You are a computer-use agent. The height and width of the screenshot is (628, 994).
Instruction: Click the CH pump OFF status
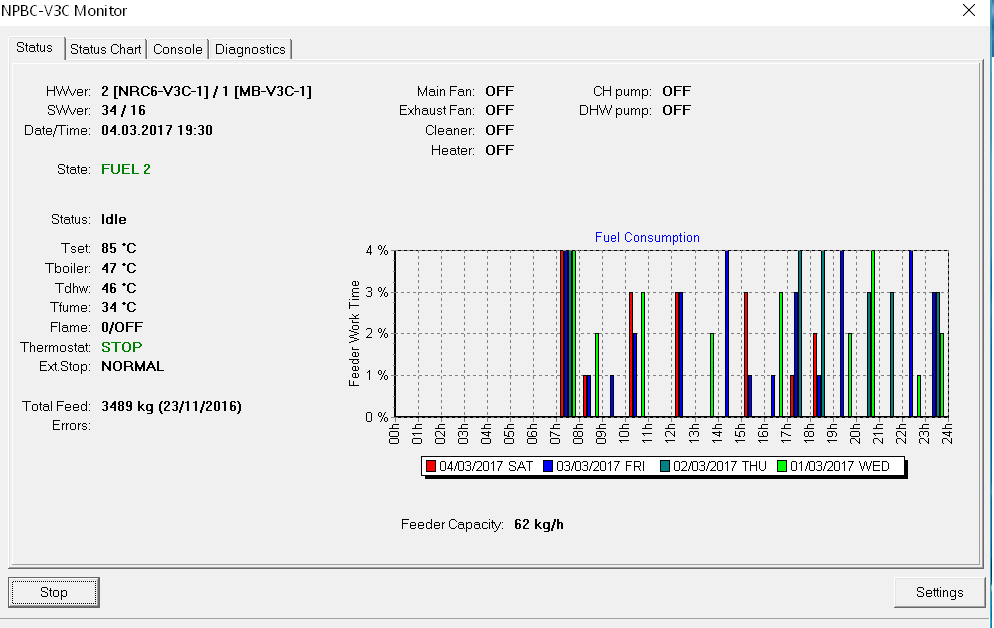(676, 91)
